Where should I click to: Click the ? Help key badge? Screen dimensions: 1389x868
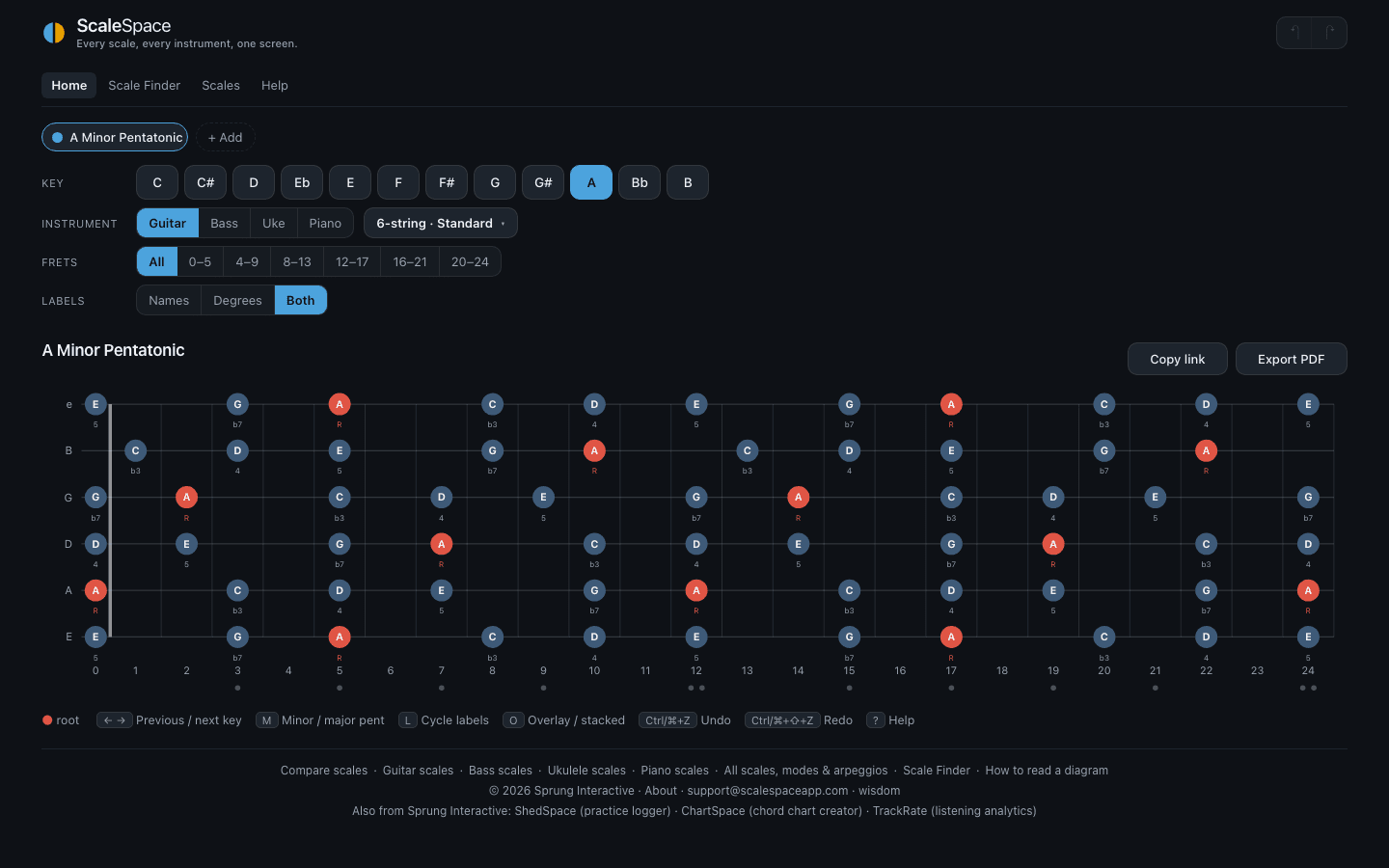876,720
